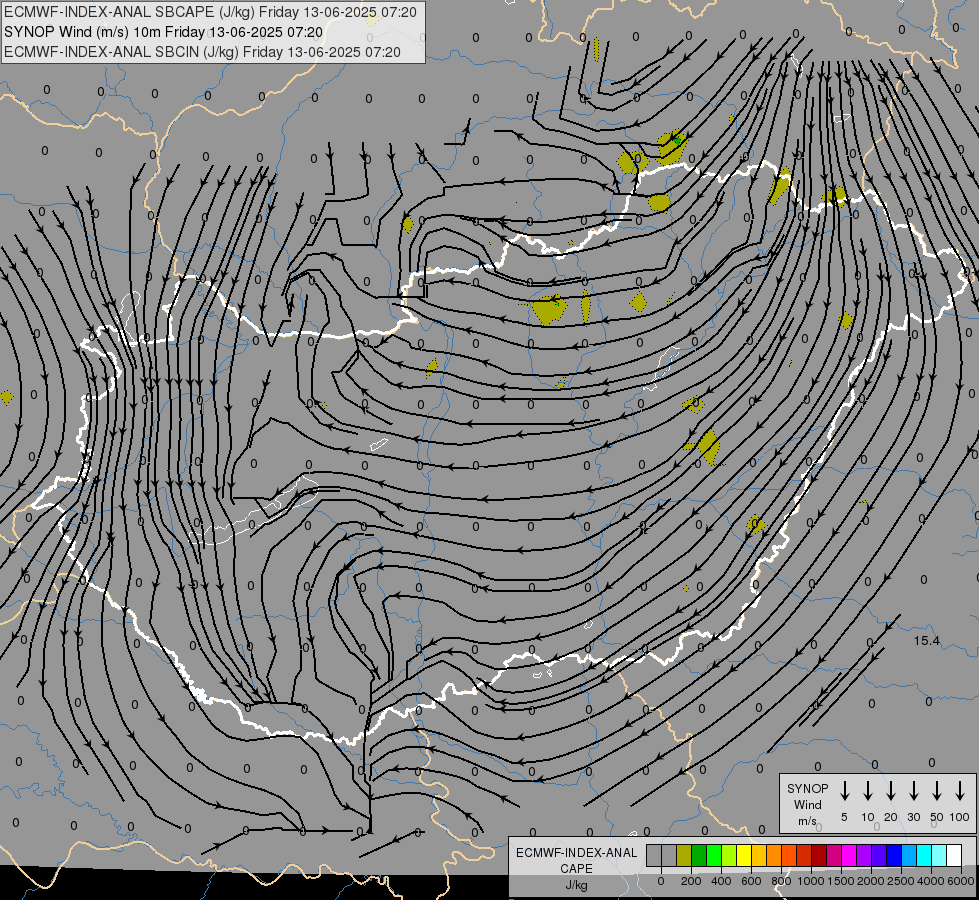Choose the amber swatch right of yellow
Viewport: 979px width, 900px height.
[x=759, y=855]
